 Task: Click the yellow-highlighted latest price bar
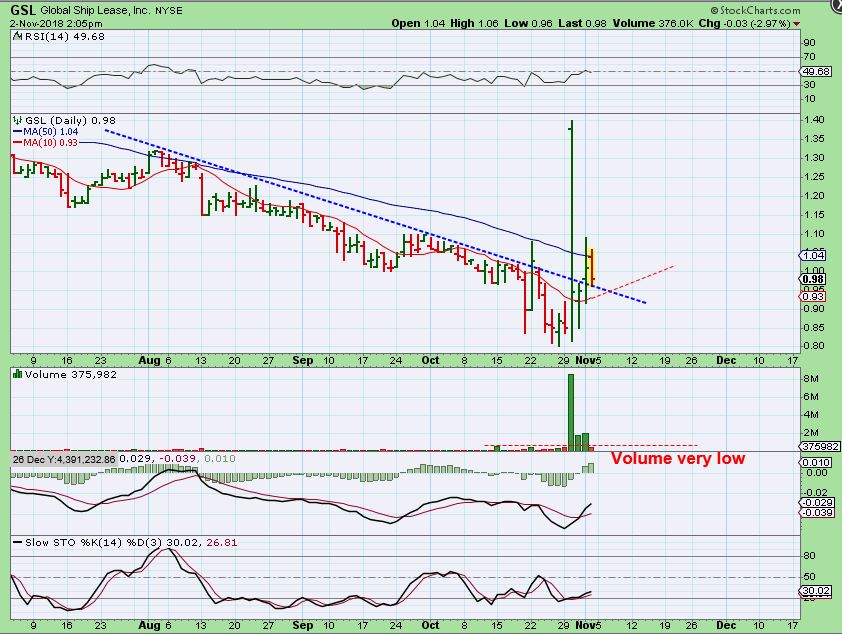592,267
